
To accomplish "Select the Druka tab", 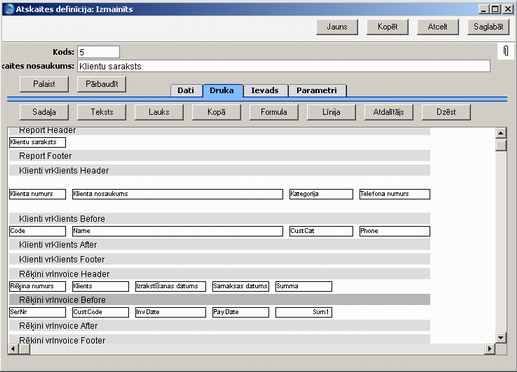I will point(222,91).
